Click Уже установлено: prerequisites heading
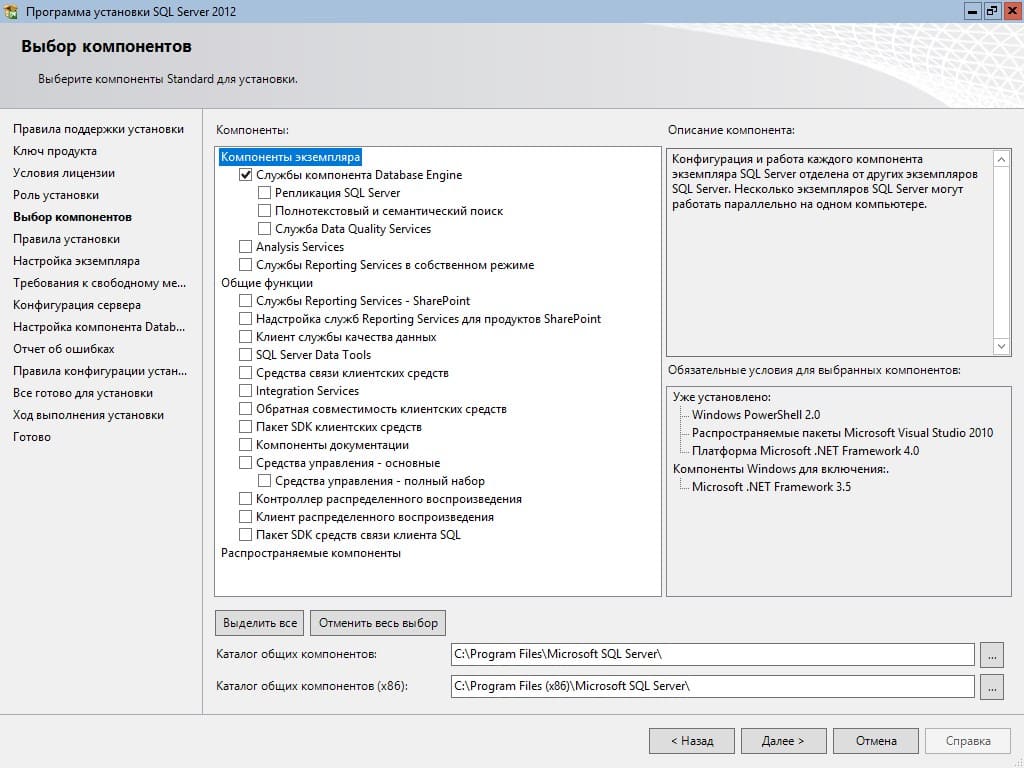Screen dimensions: 1024x768 point(722,397)
